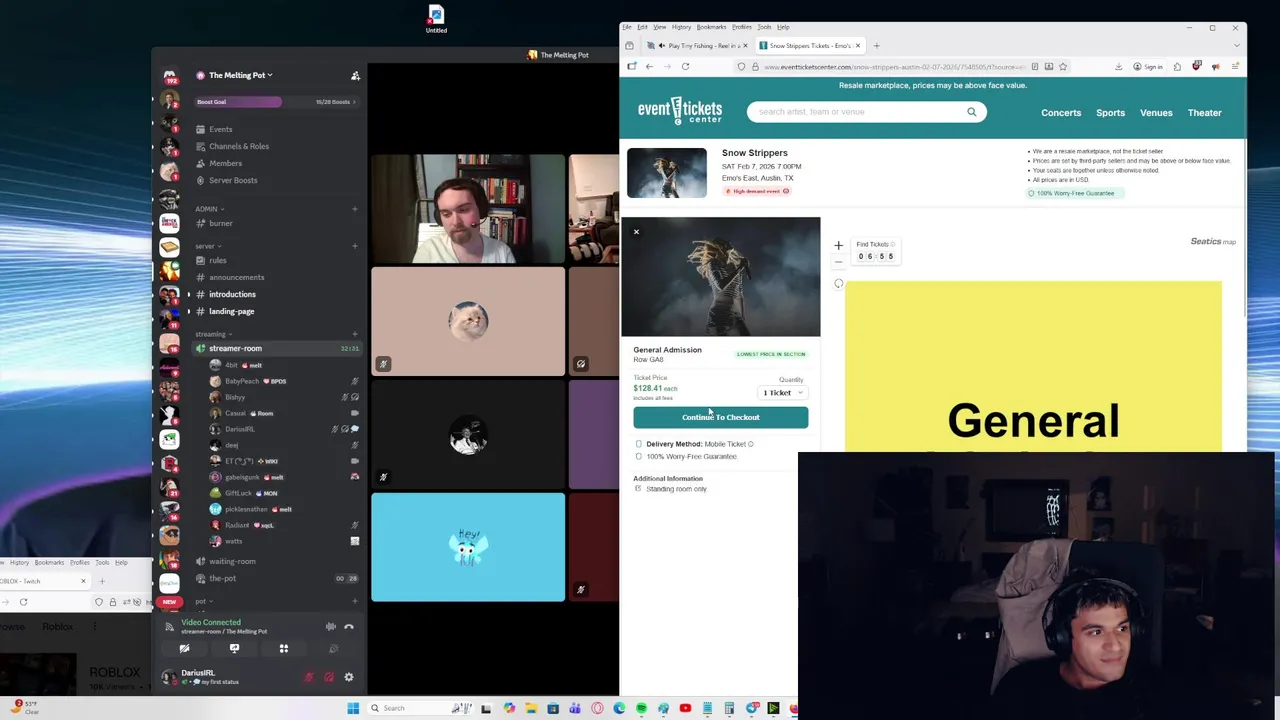
Task: Open the Discord direct messages home icon
Action: pos(170,75)
